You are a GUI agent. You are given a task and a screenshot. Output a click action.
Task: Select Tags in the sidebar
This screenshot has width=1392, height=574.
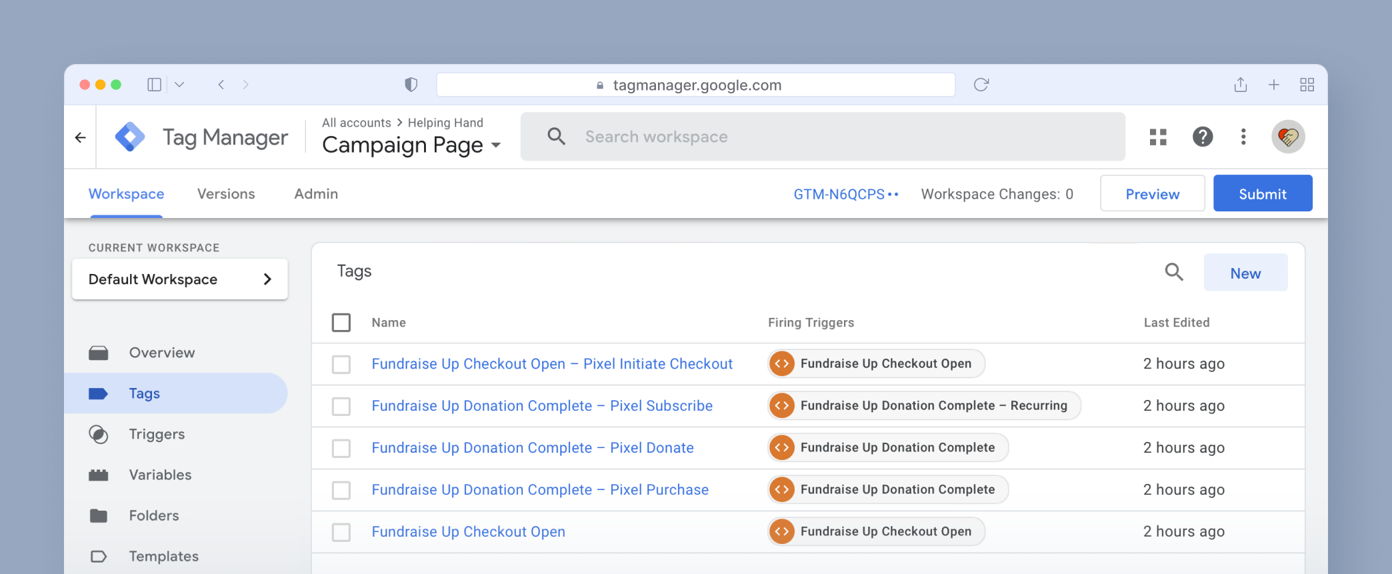pos(176,393)
